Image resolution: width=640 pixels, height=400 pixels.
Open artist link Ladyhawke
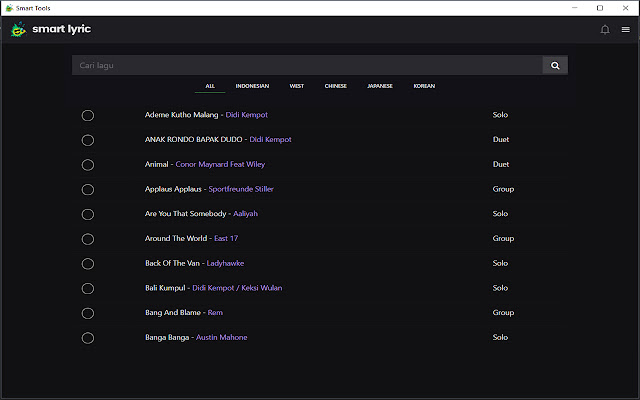pyautogui.click(x=225, y=263)
